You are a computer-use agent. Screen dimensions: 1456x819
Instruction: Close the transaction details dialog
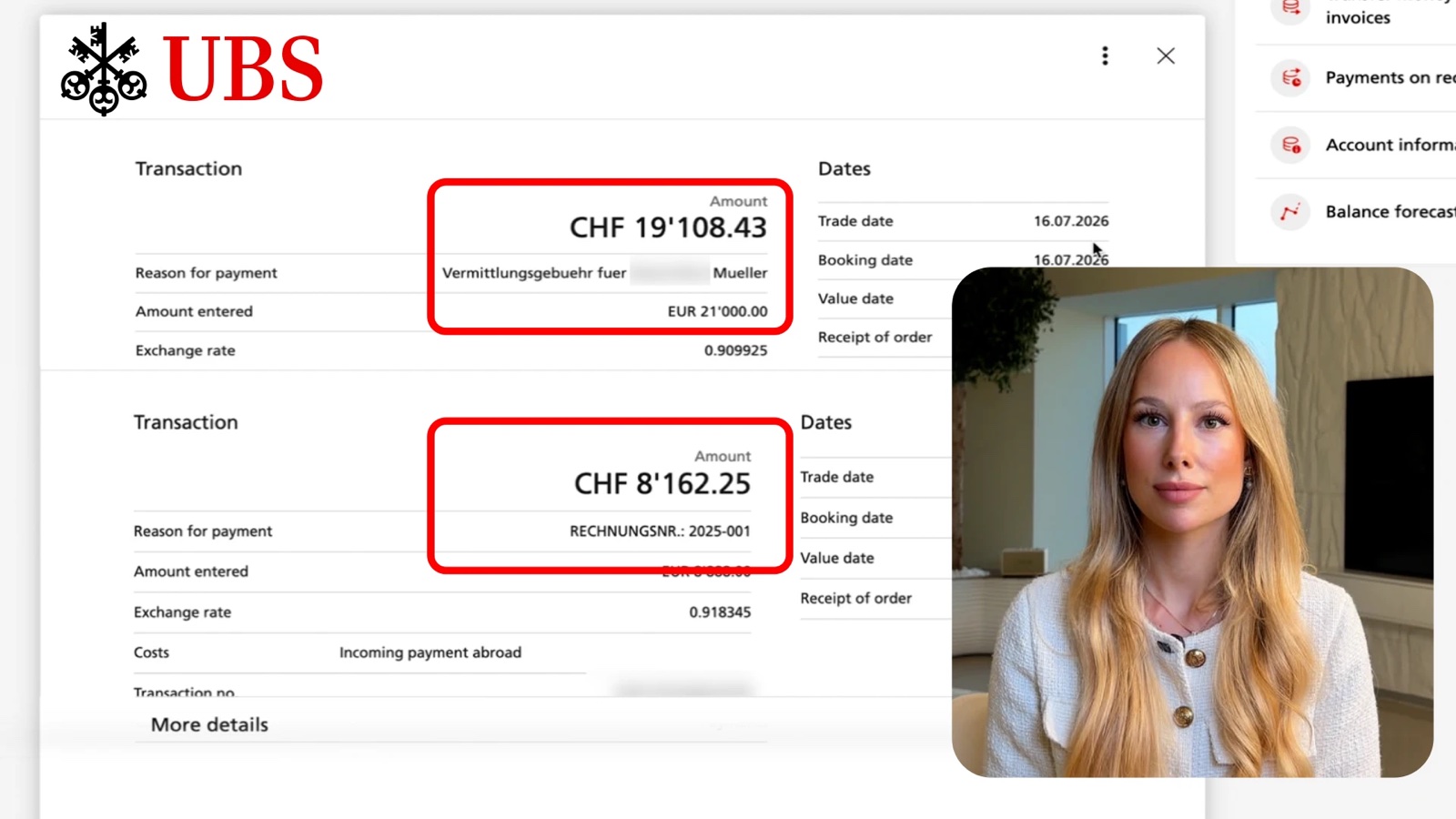point(1166,56)
